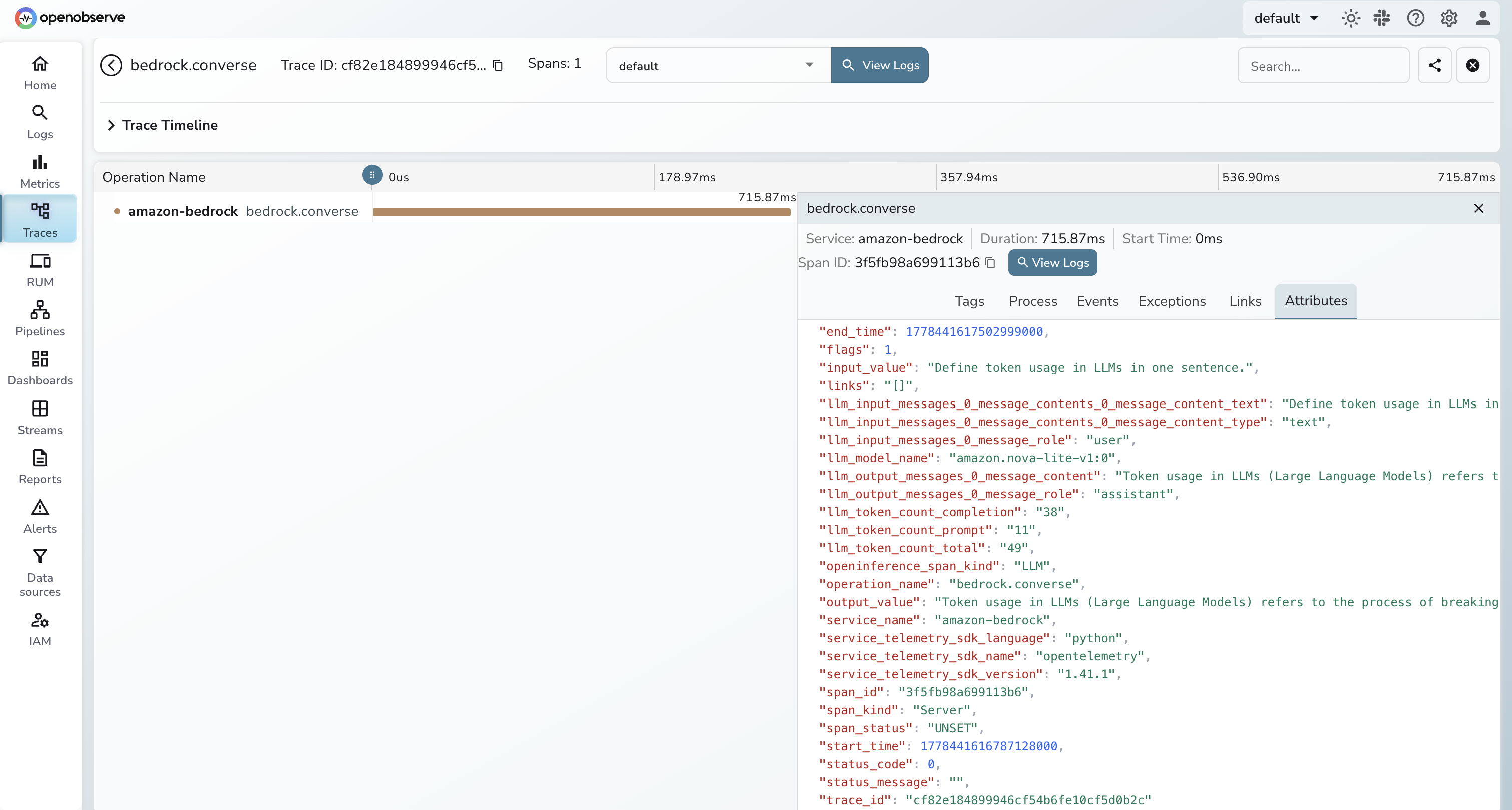Click the "end_time" numeric value

click(x=974, y=331)
